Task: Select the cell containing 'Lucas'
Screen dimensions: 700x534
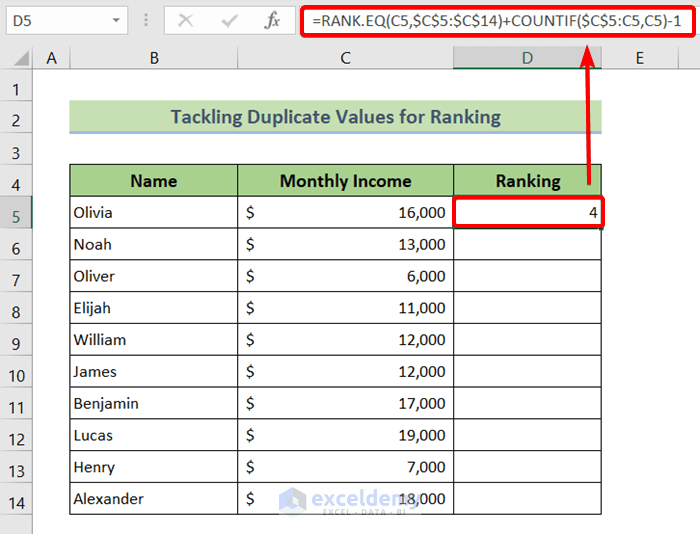Action: coord(154,435)
